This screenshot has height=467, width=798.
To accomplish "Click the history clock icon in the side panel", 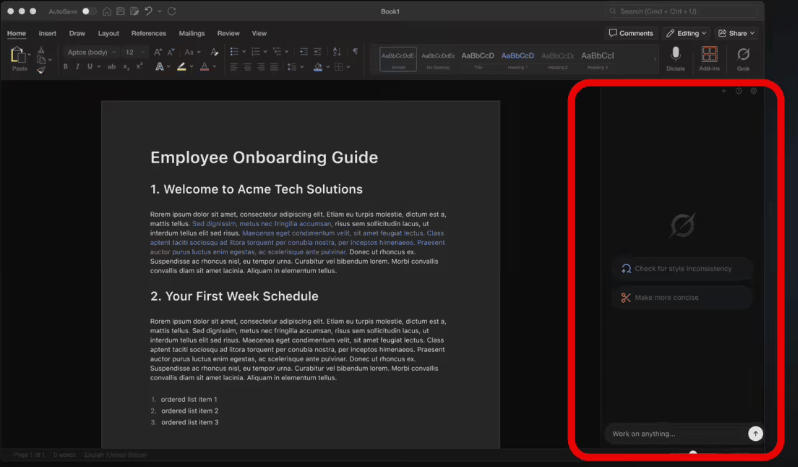I will (739, 91).
